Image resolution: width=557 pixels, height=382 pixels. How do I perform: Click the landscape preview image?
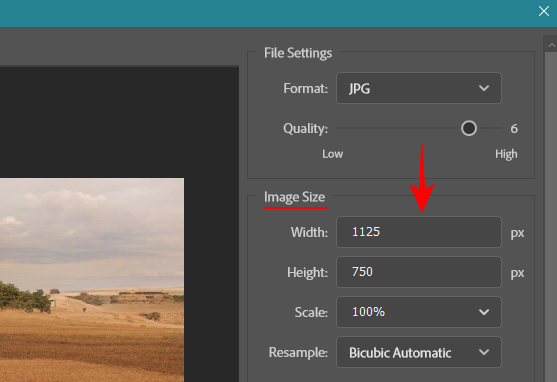[92, 280]
